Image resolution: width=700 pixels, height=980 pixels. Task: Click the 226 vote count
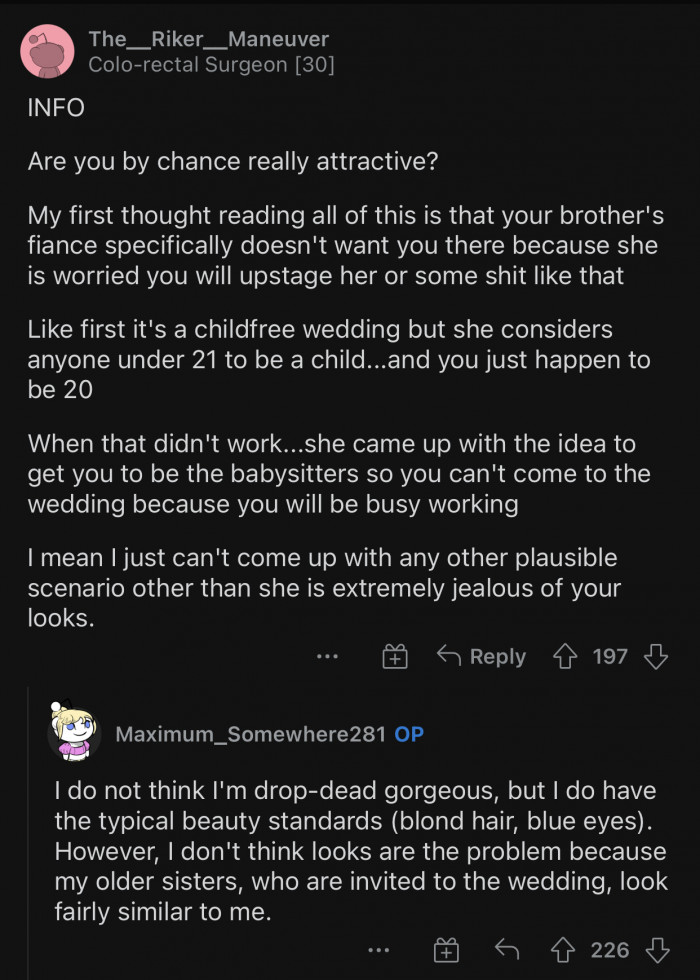pyautogui.click(x=609, y=950)
